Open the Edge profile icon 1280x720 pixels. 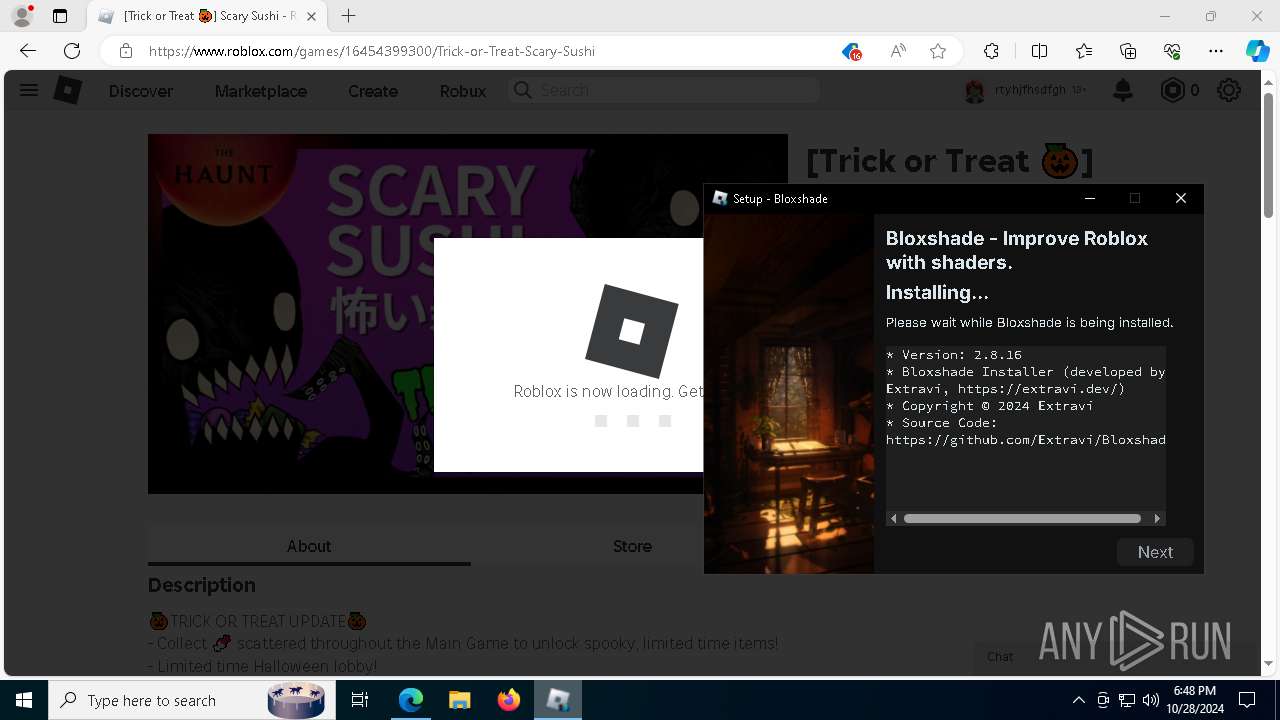22,16
